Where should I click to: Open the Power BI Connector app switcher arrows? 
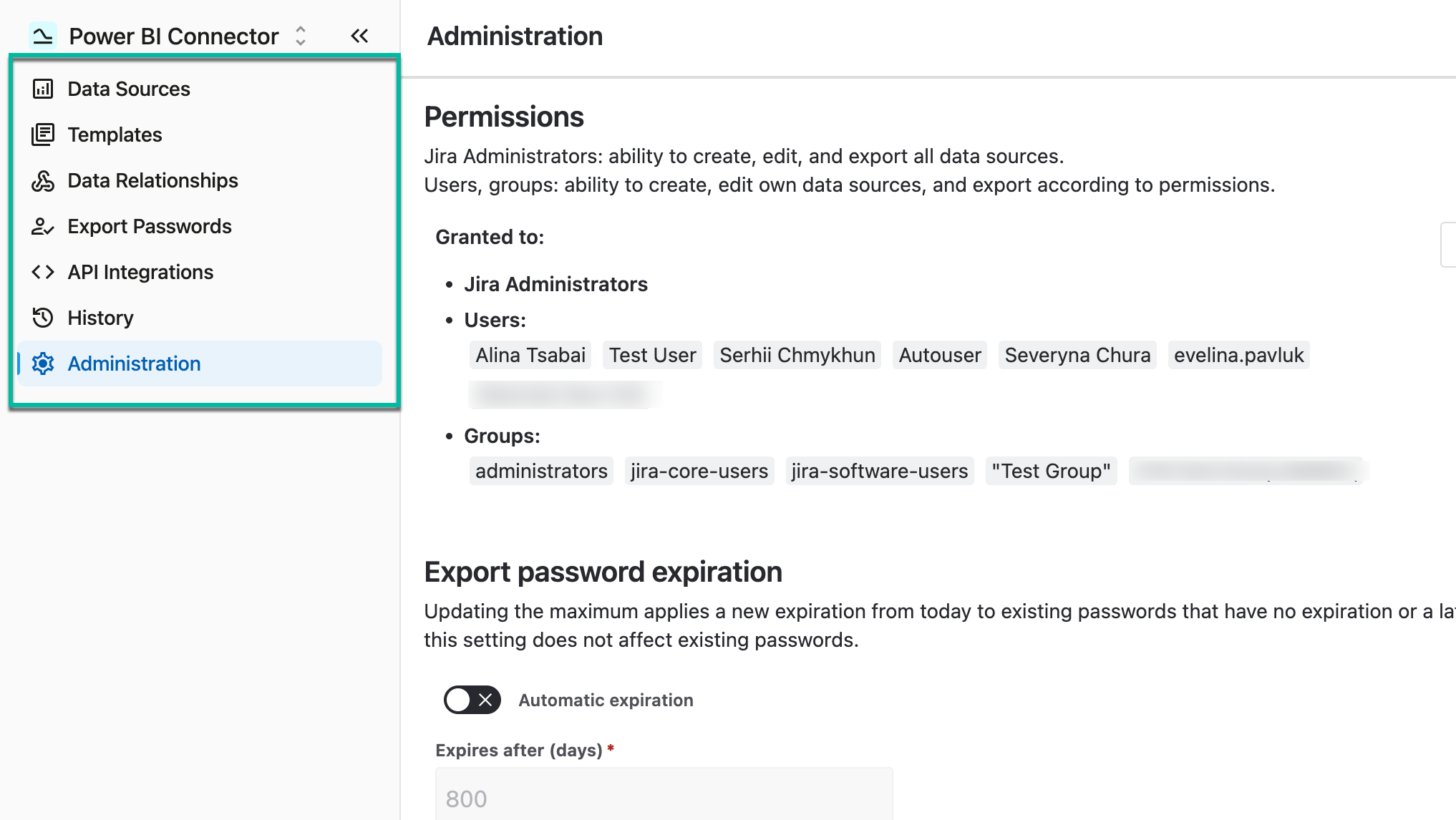pyautogui.click(x=301, y=36)
